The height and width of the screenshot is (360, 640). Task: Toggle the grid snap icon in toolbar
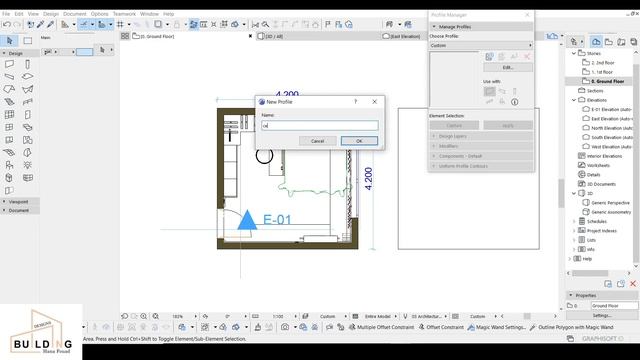point(120,24)
